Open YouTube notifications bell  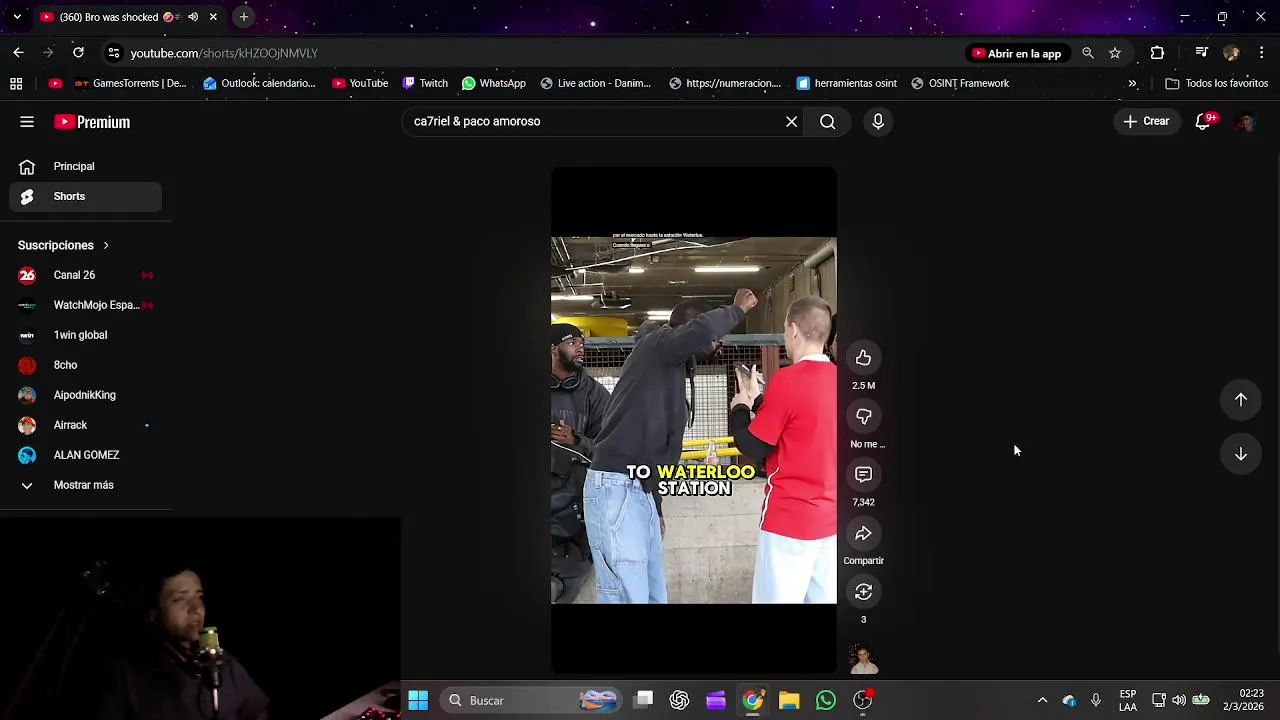click(1204, 121)
